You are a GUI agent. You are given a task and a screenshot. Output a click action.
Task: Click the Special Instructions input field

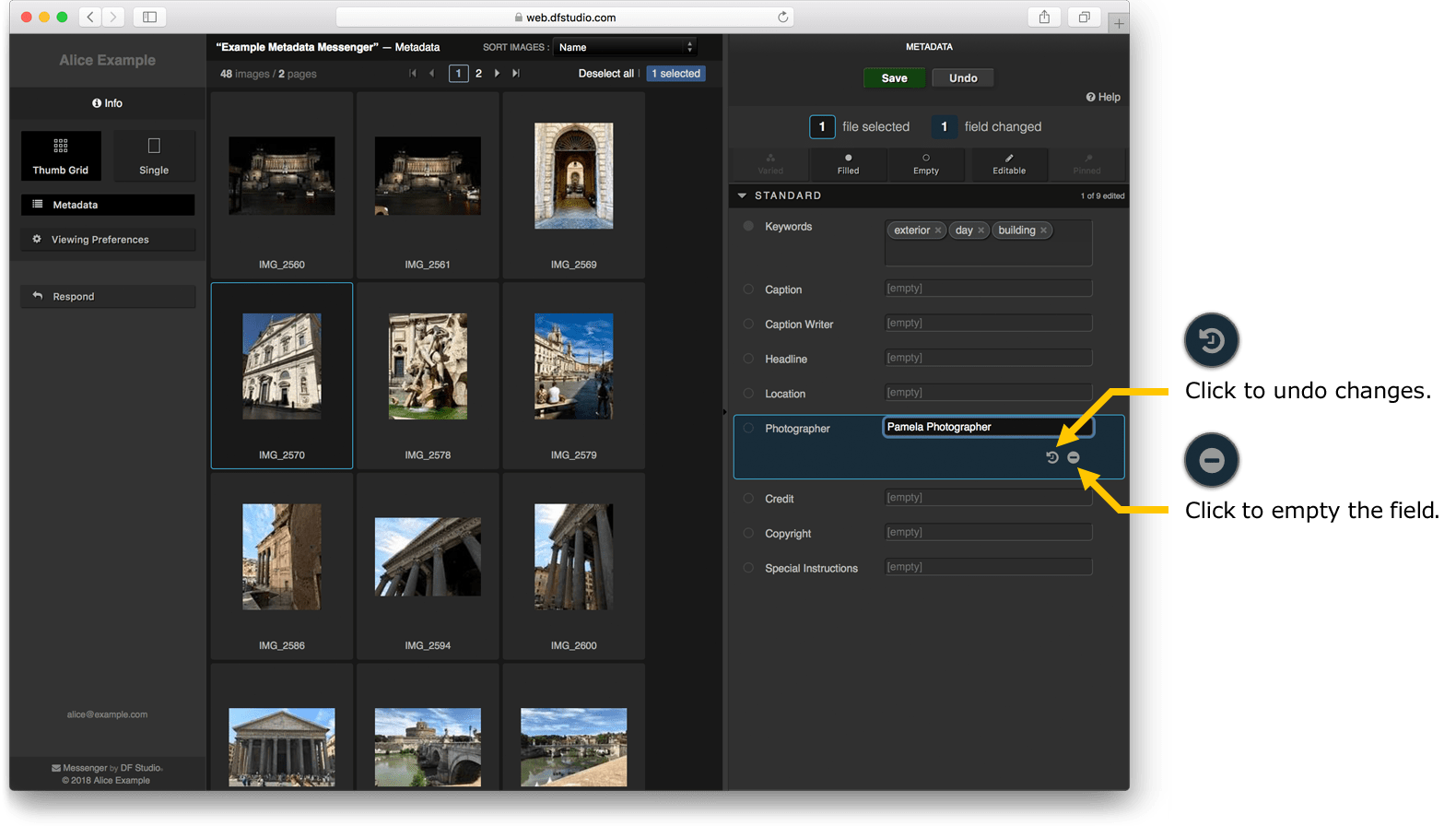pyautogui.click(x=988, y=567)
